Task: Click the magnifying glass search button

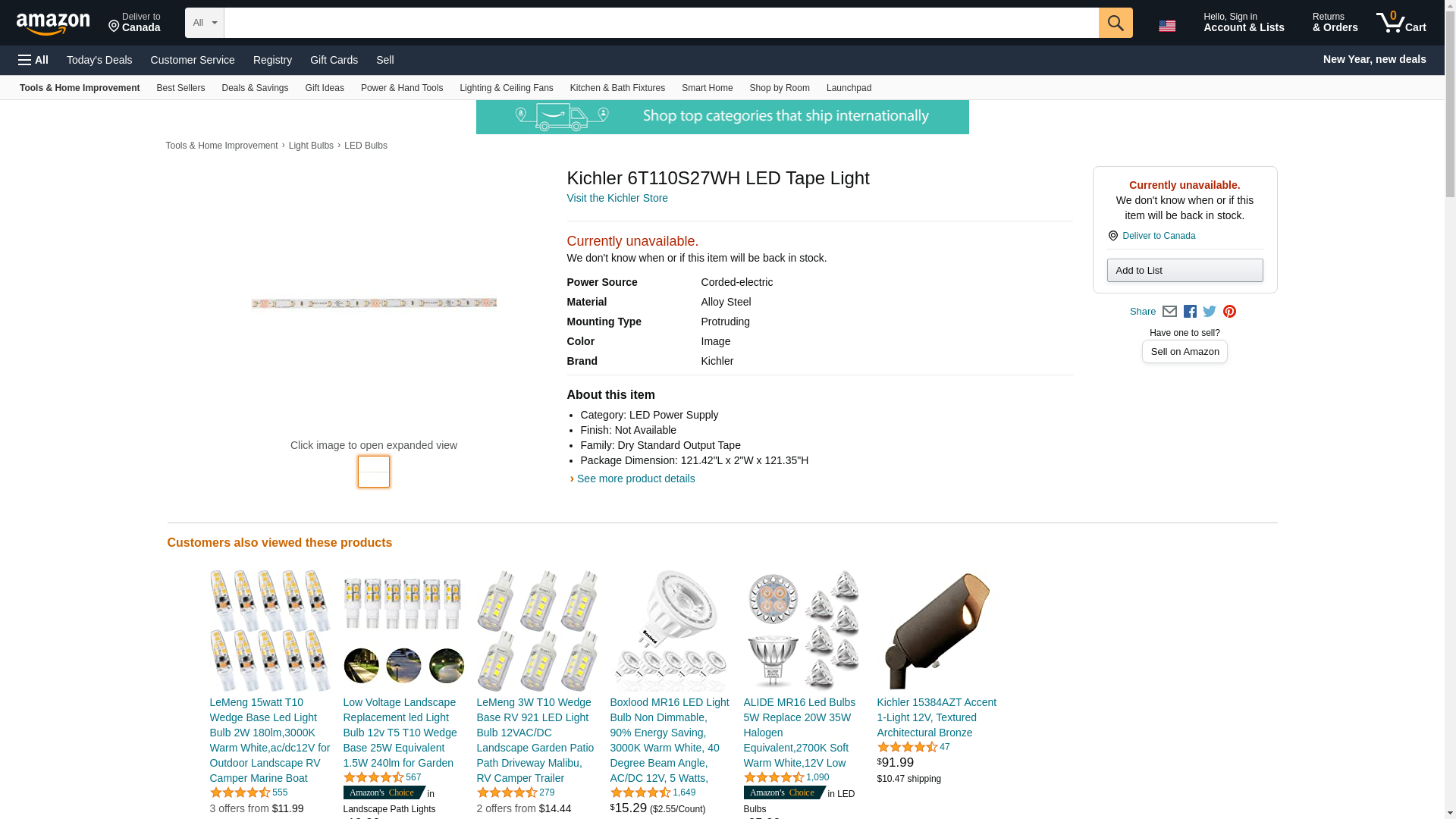Action: [x=1115, y=23]
